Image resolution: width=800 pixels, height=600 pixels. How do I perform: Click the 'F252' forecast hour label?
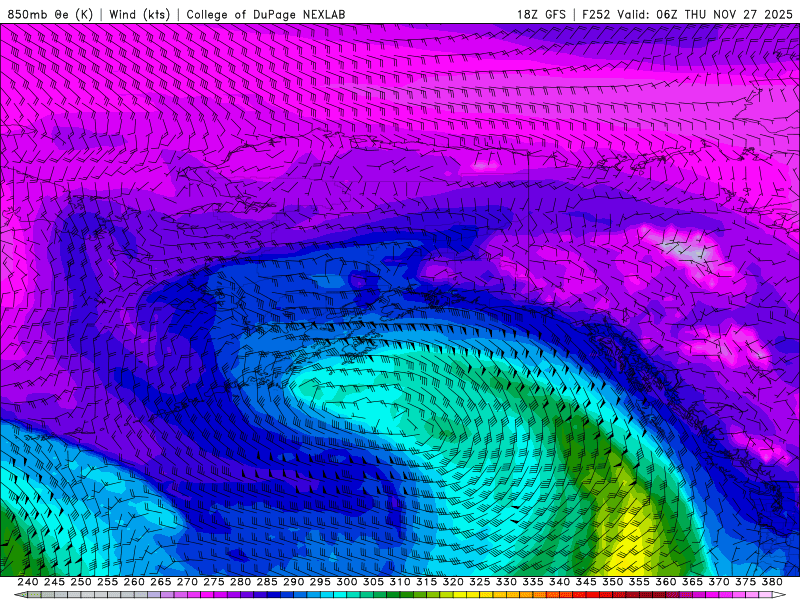coord(596,14)
